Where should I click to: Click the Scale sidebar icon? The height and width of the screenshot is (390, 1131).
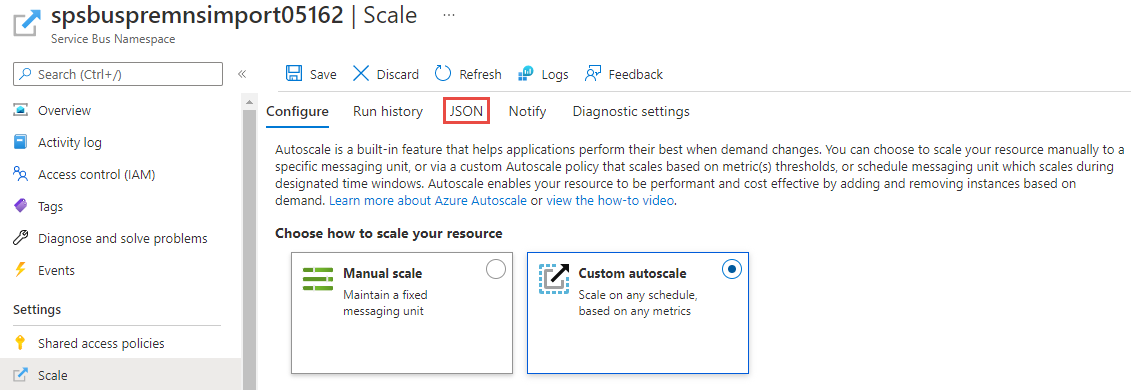(x=21, y=375)
